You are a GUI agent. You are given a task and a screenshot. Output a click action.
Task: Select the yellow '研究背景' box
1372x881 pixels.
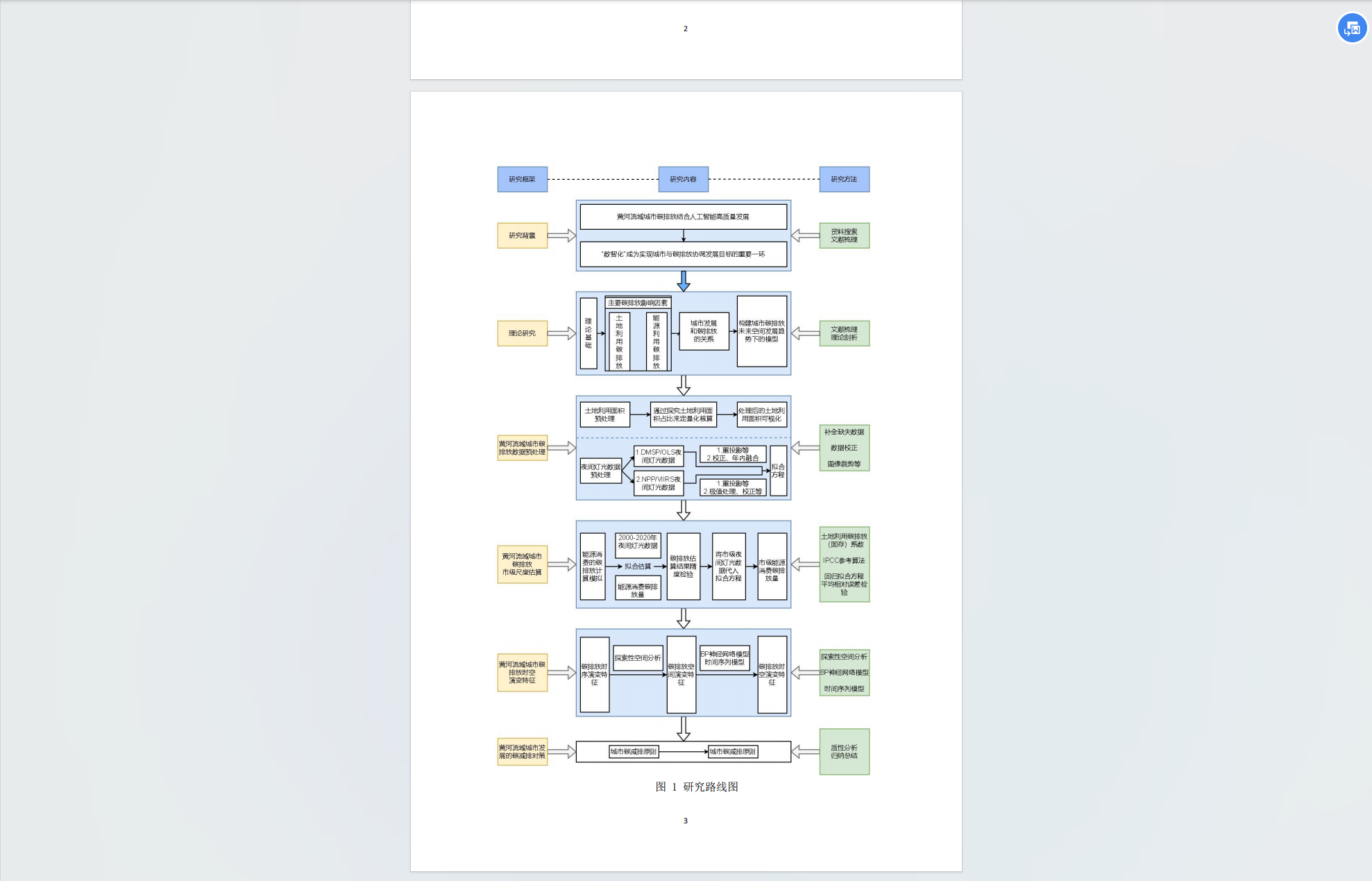523,235
